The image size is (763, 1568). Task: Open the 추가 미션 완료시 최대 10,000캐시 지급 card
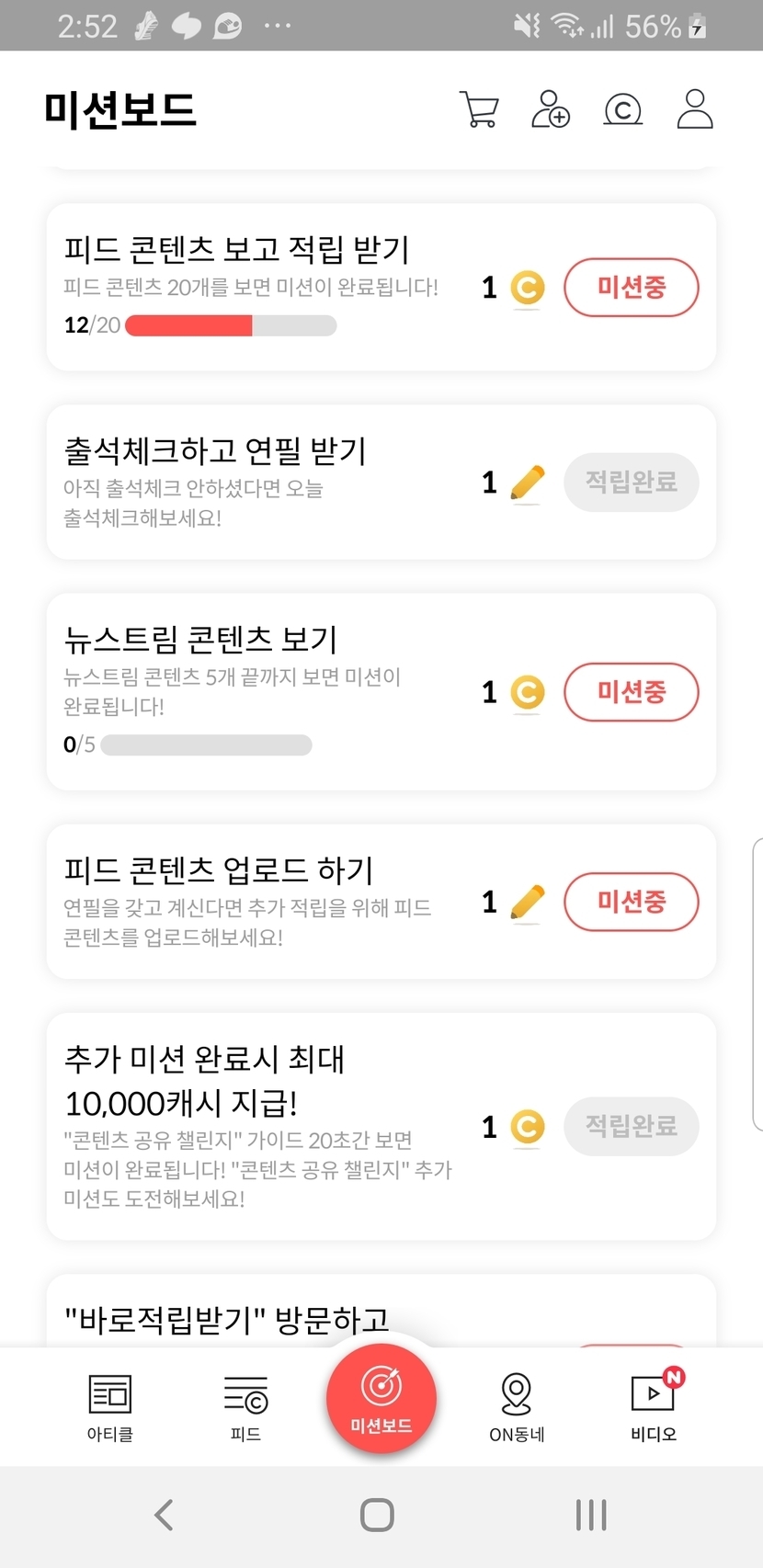[x=257, y=1125]
